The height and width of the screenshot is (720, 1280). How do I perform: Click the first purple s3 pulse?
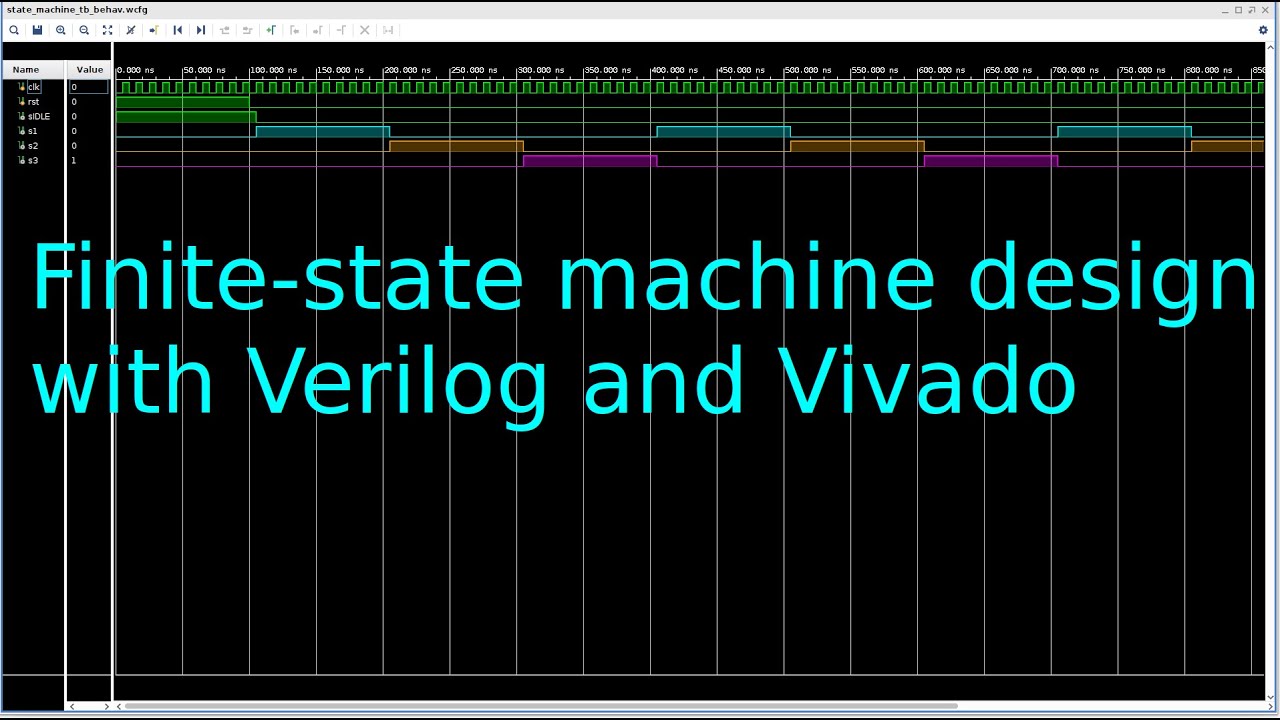tap(590, 160)
